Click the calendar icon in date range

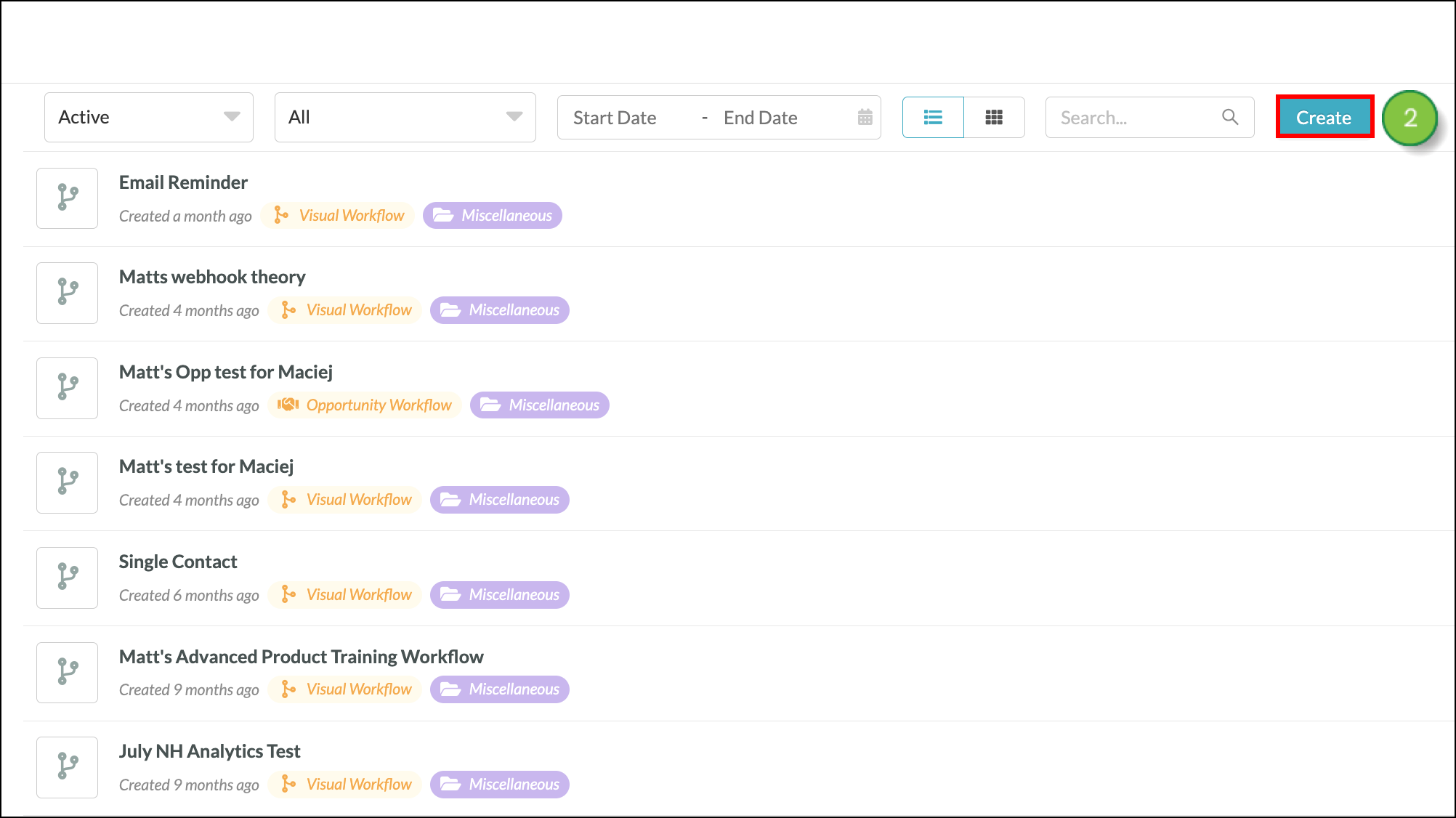click(865, 117)
